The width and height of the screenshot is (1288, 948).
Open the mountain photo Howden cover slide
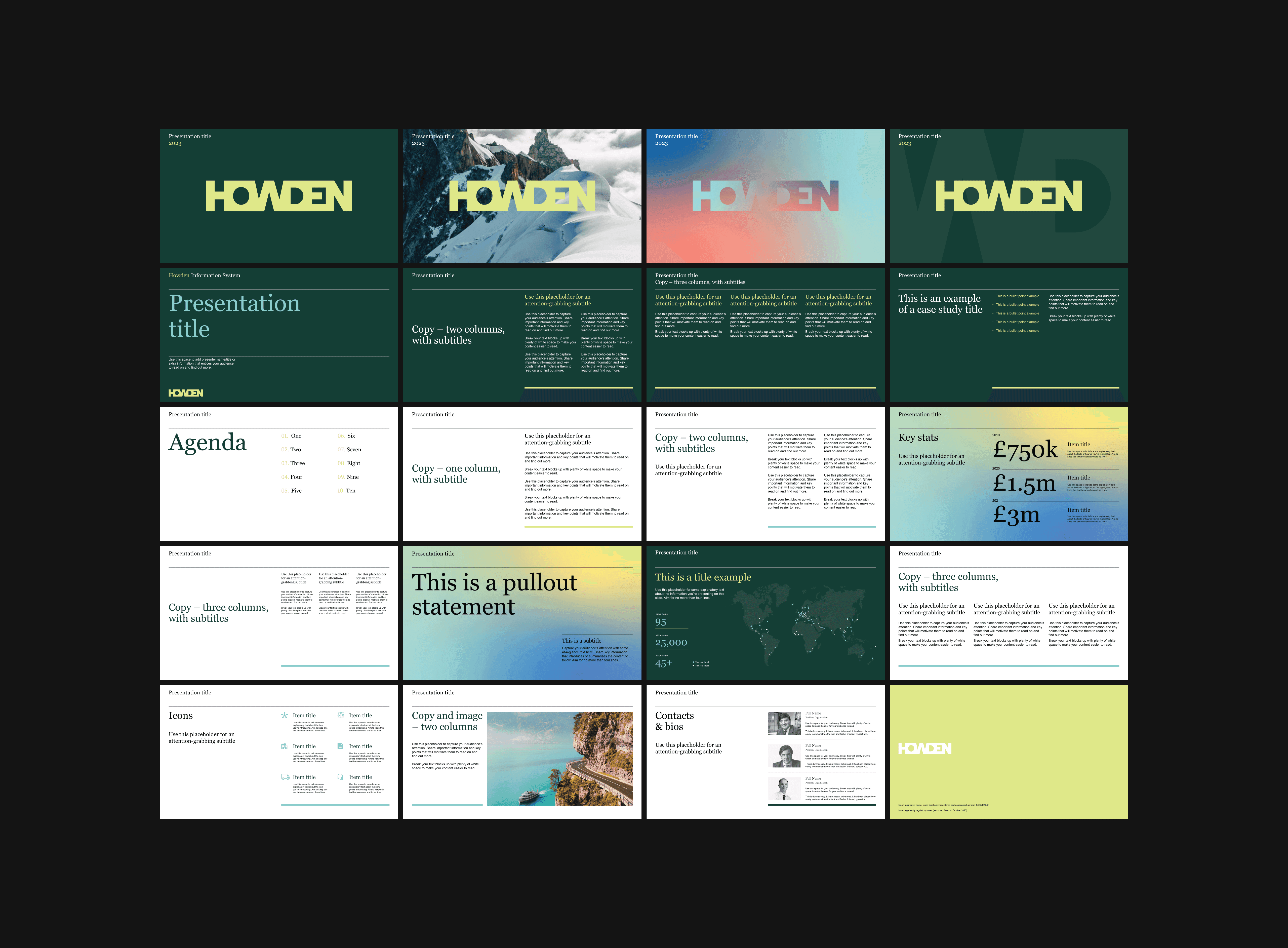522,196
